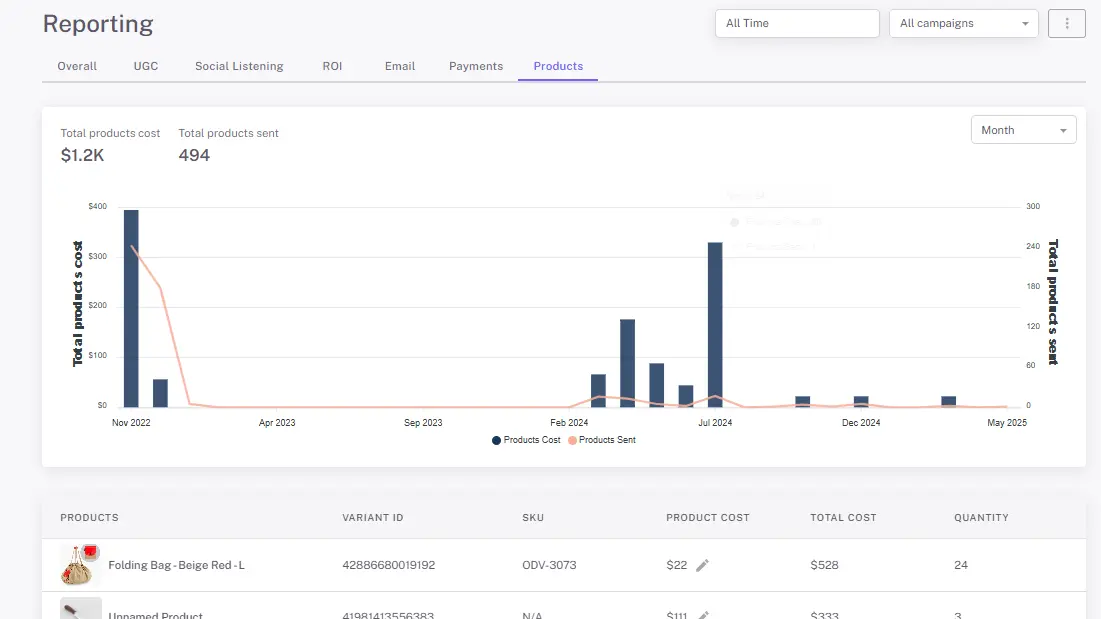Toggle Products Sent legend series
The width and height of the screenshot is (1101, 619).
(x=602, y=440)
